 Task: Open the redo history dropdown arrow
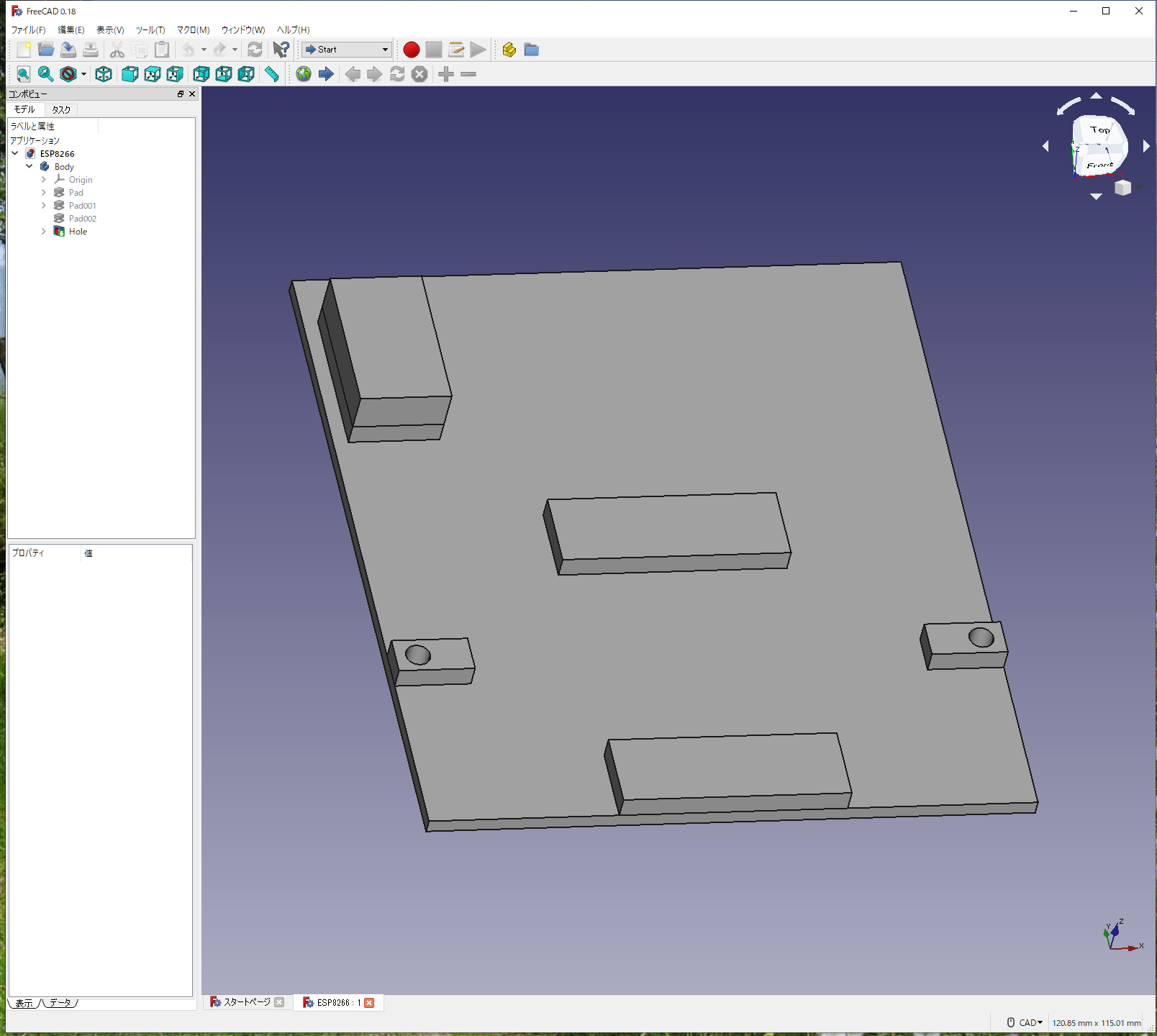point(235,50)
